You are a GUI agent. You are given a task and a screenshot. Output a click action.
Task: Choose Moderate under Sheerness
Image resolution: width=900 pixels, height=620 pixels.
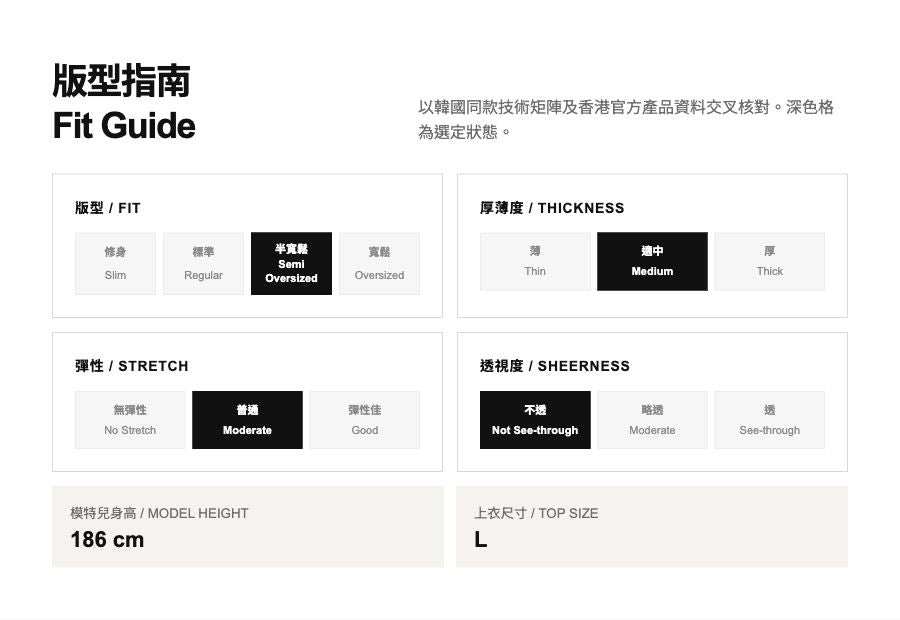[x=652, y=420]
